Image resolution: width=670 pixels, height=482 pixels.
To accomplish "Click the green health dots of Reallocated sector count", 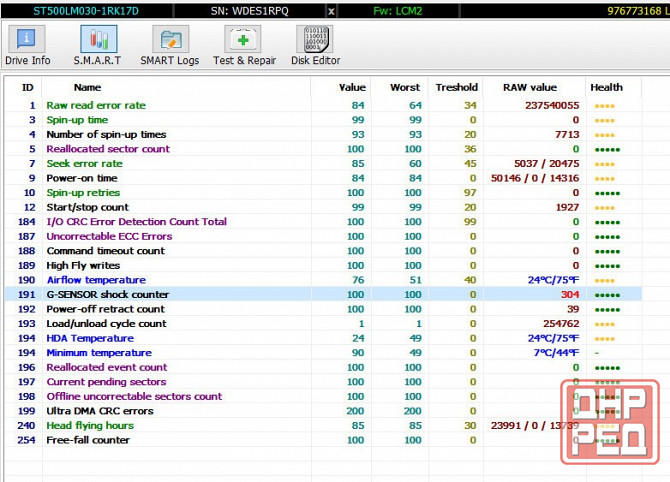I will point(607,150).
